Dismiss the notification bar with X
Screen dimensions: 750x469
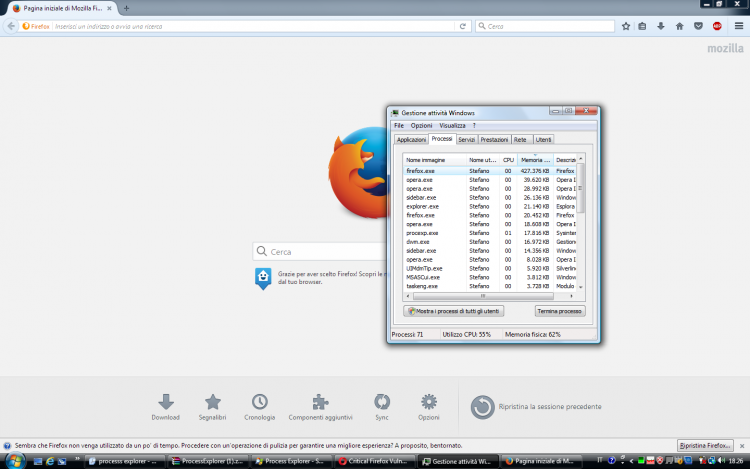pos(742,446)
